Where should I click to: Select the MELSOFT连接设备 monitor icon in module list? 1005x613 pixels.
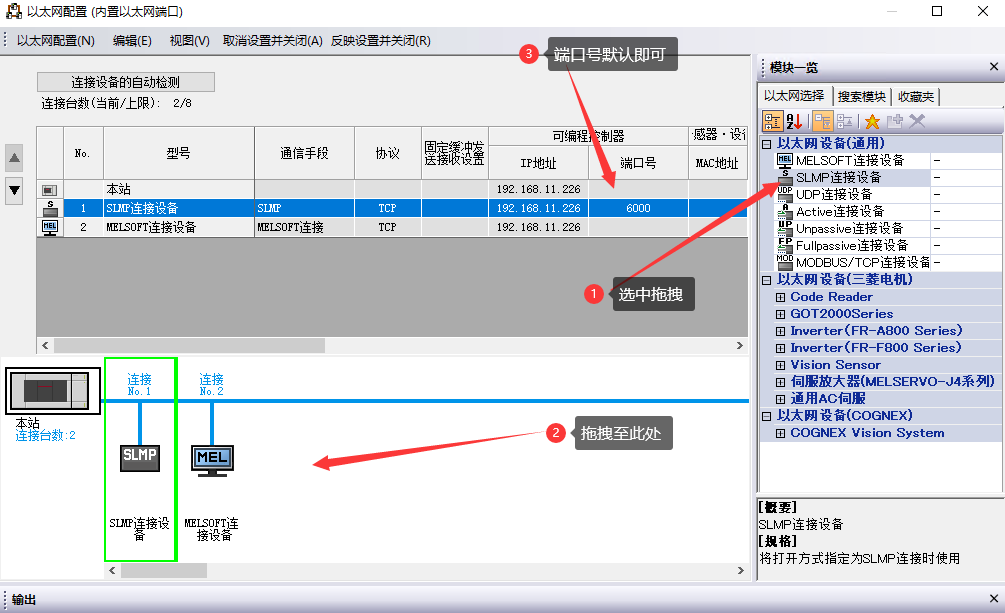tap(785, 160)
